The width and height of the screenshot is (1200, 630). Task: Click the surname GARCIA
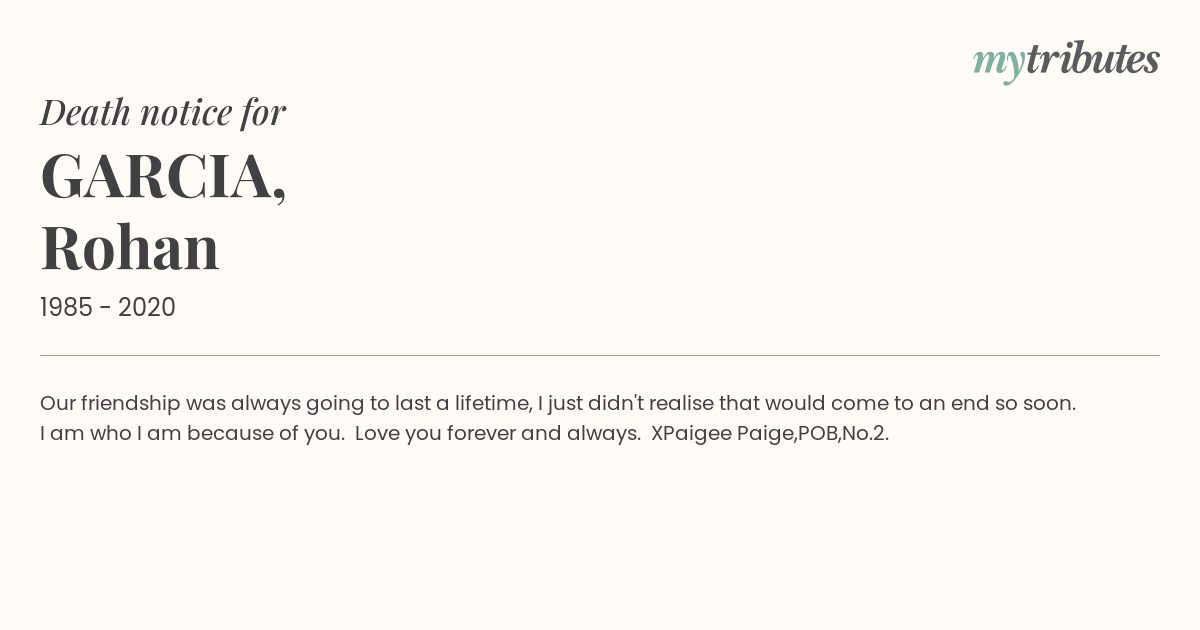pyautogui.click(x=163, y=177)
